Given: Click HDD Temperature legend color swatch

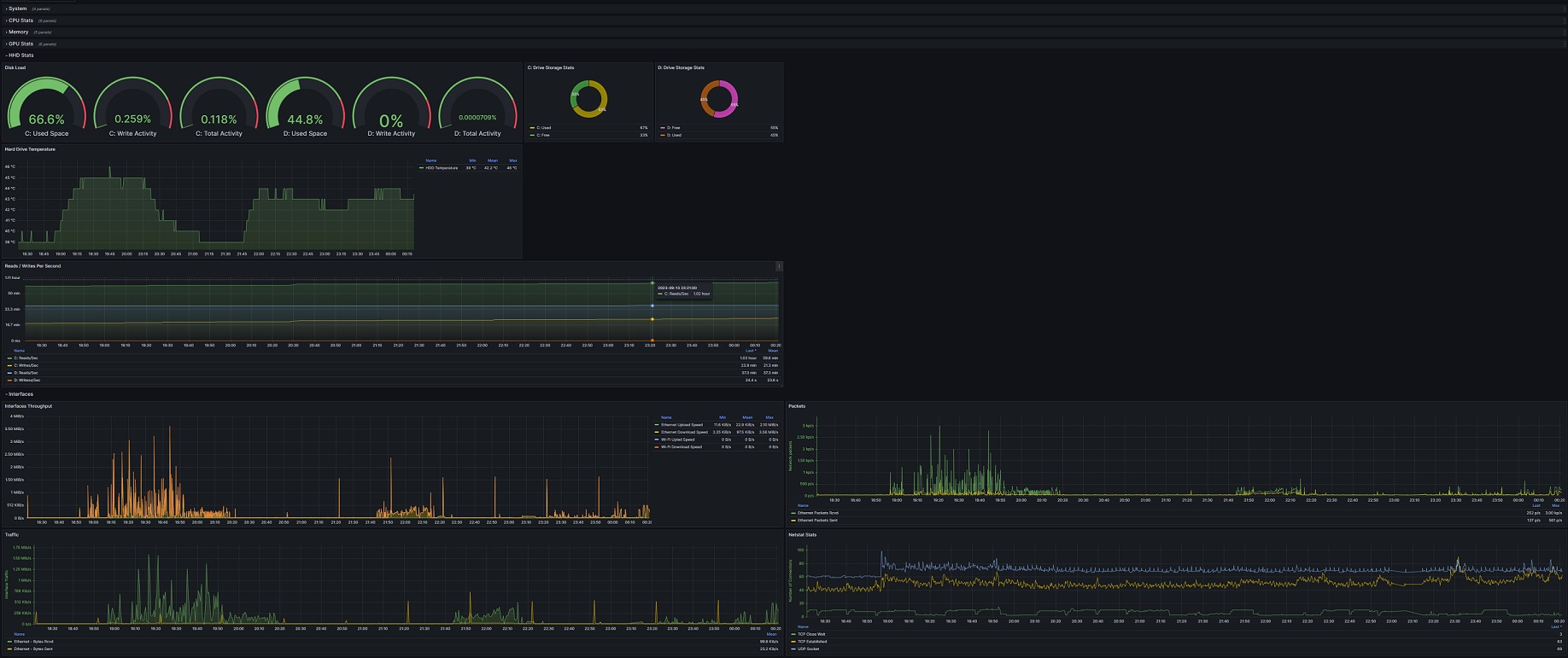Looking at the screenshot, I should 422,168.
